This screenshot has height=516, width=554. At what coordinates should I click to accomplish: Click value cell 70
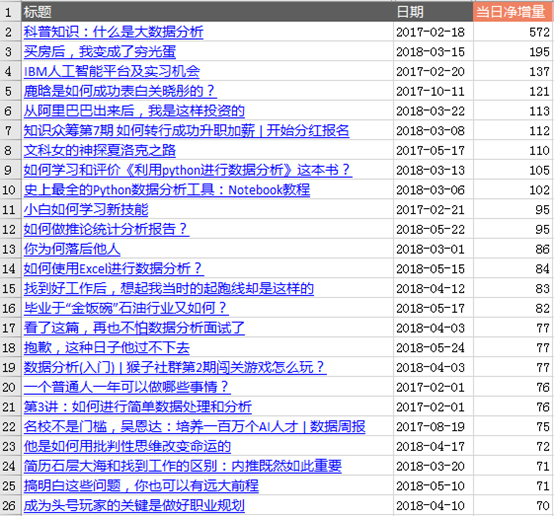point(513,506)
